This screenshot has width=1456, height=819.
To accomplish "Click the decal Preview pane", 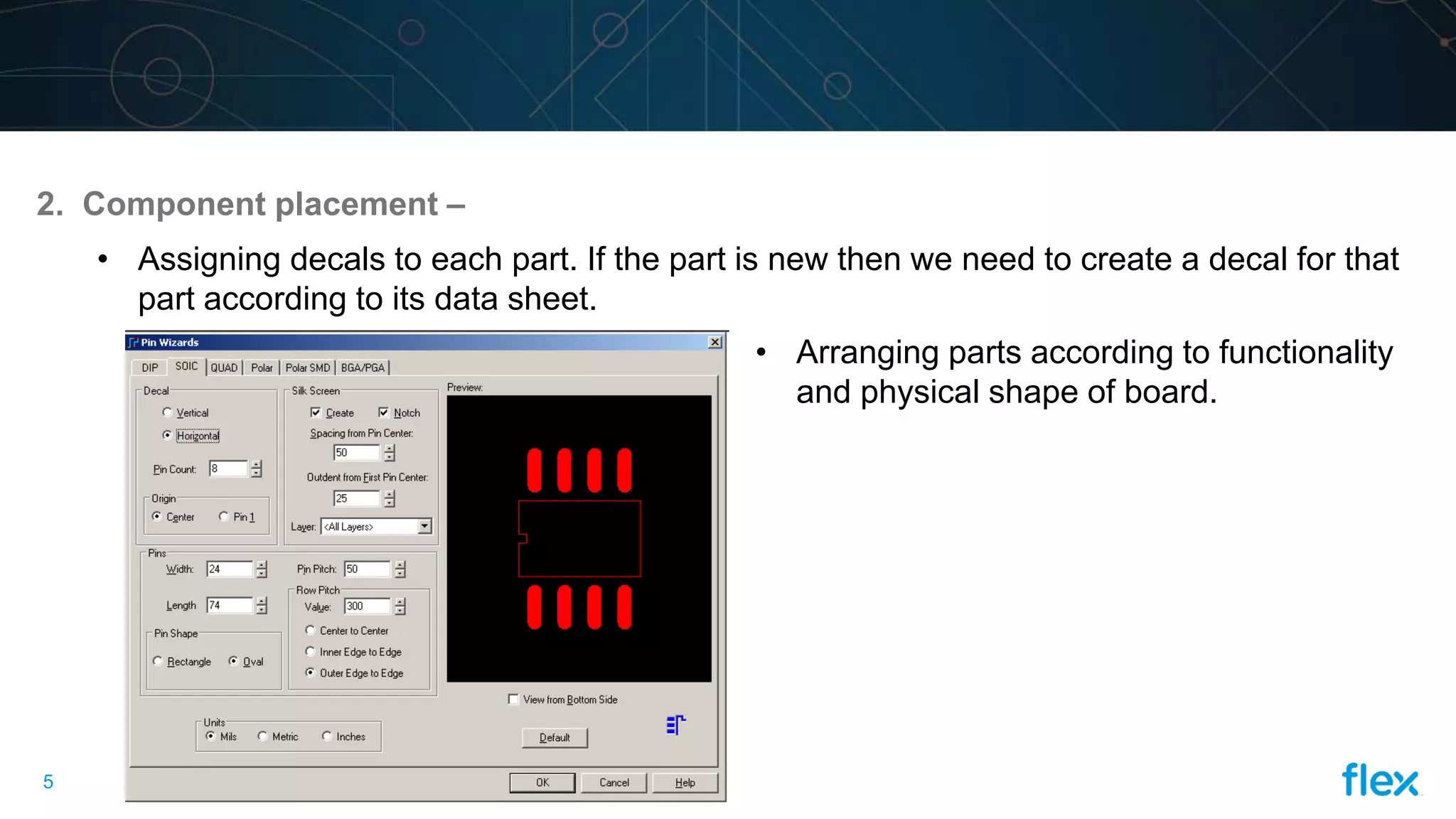I will pyautogui.click(x=579, y=539).
